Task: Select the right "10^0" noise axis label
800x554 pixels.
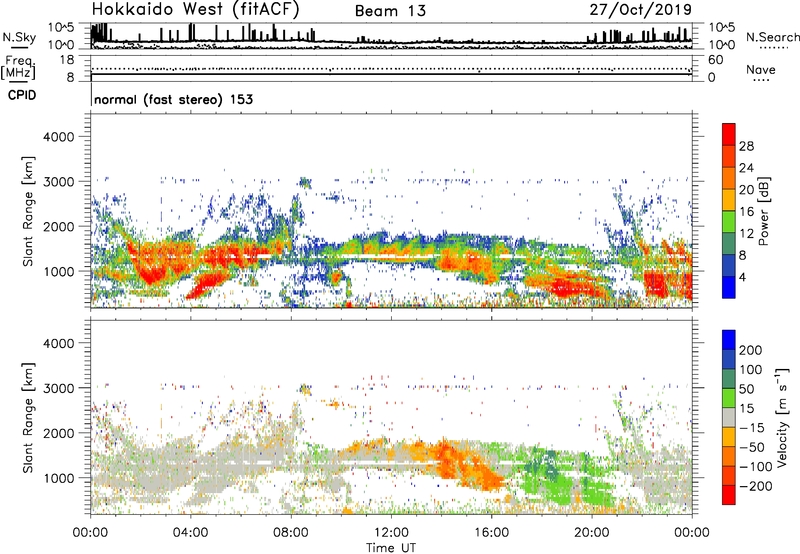Action: tap(722, 45)
